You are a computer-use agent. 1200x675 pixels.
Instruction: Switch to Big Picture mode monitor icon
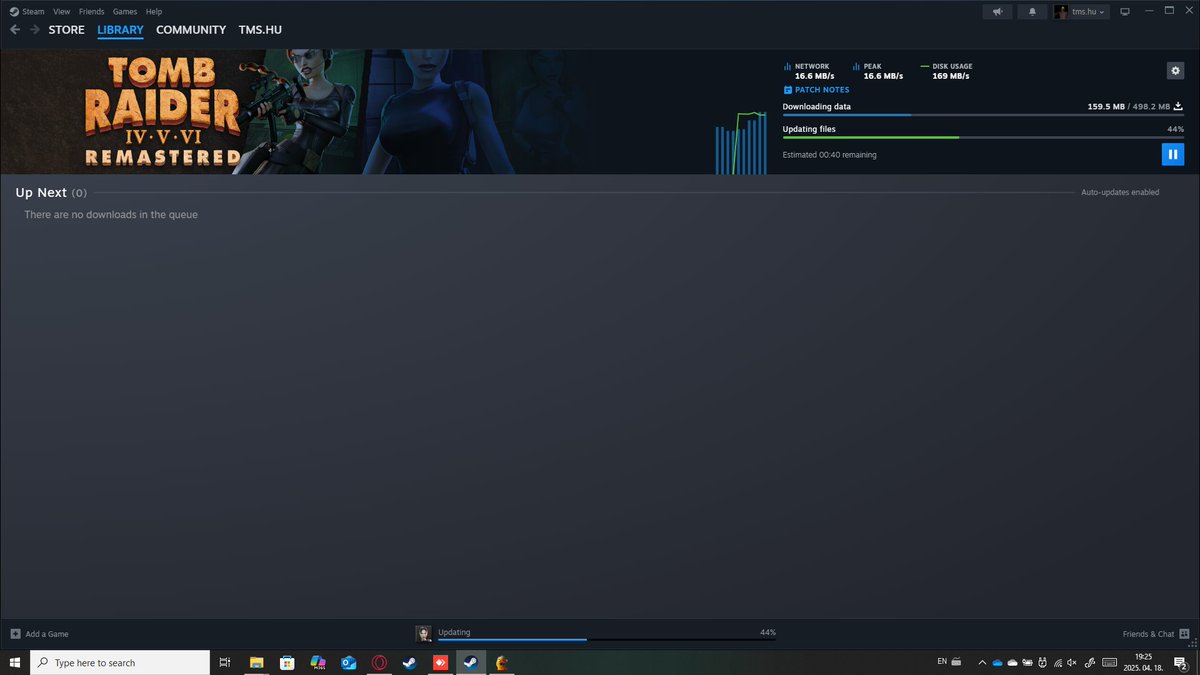[1125, 12]
